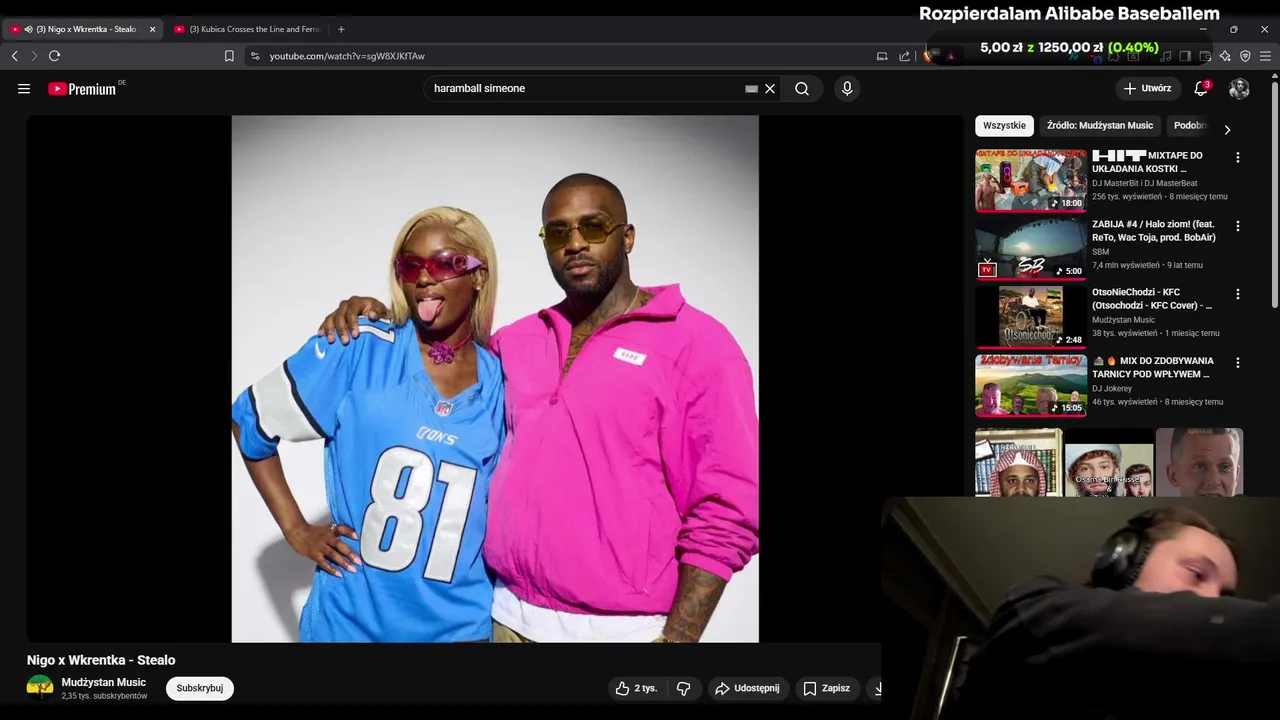Image resolution: width=1280 pixels, height=720 pixels.
Task: Select the Wszystkie filter chip
Action: (1004, 126)
